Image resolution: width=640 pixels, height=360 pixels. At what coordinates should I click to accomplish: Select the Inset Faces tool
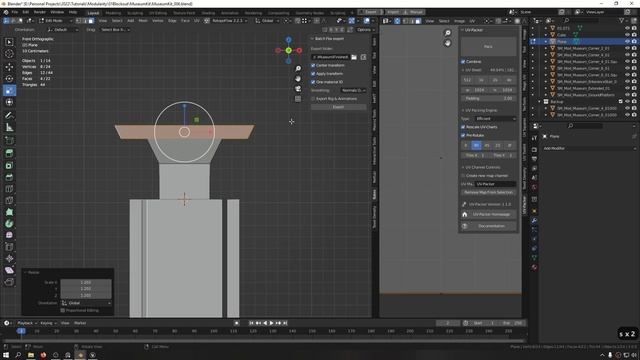[9, 165]
